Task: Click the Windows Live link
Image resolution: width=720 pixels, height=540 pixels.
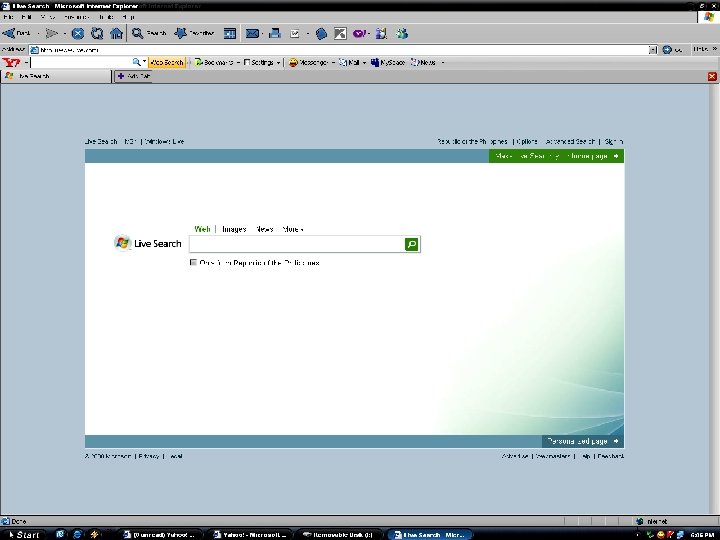Action: tap(164, 141)
